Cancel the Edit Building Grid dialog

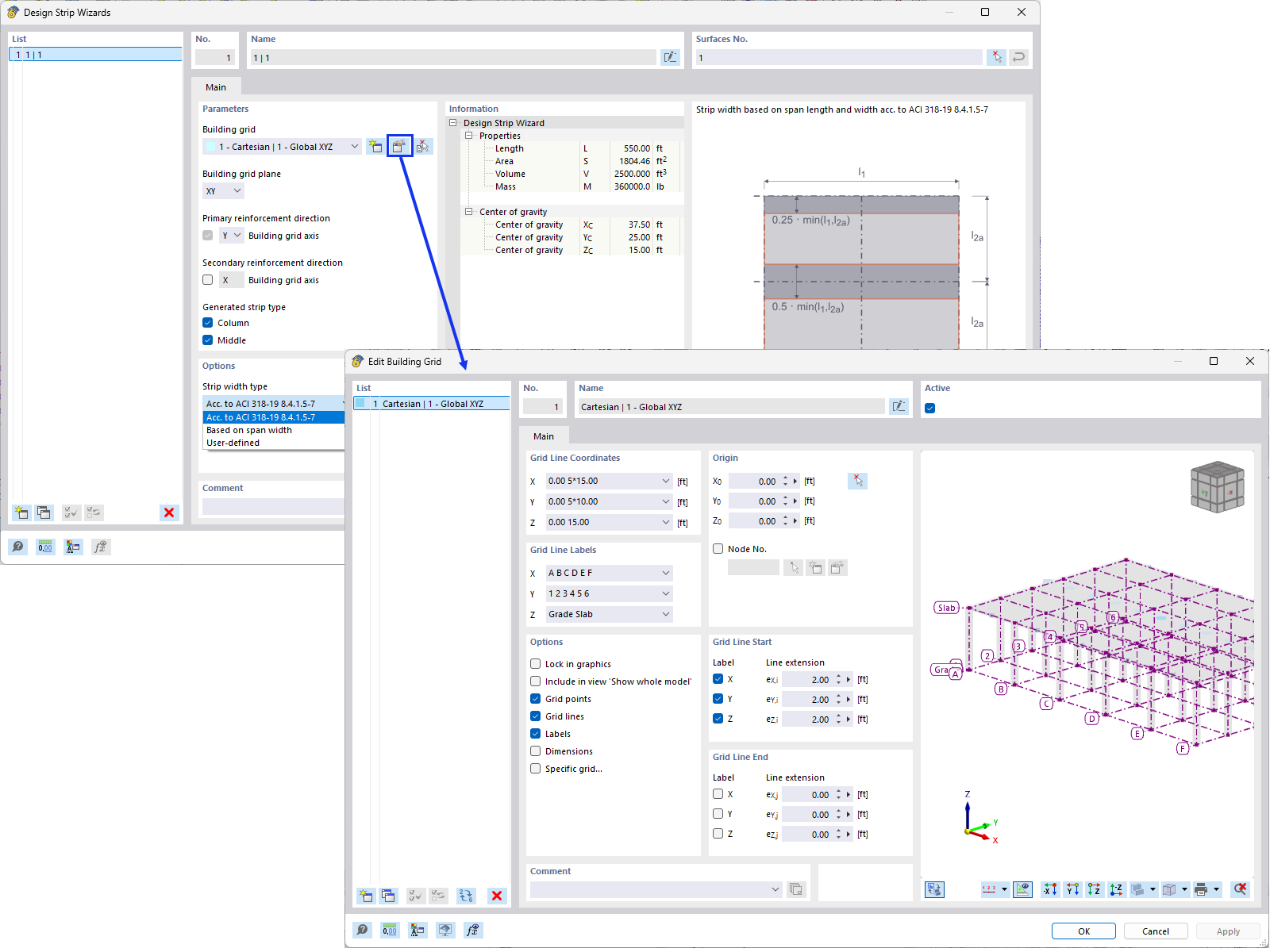click(1156, 931)
